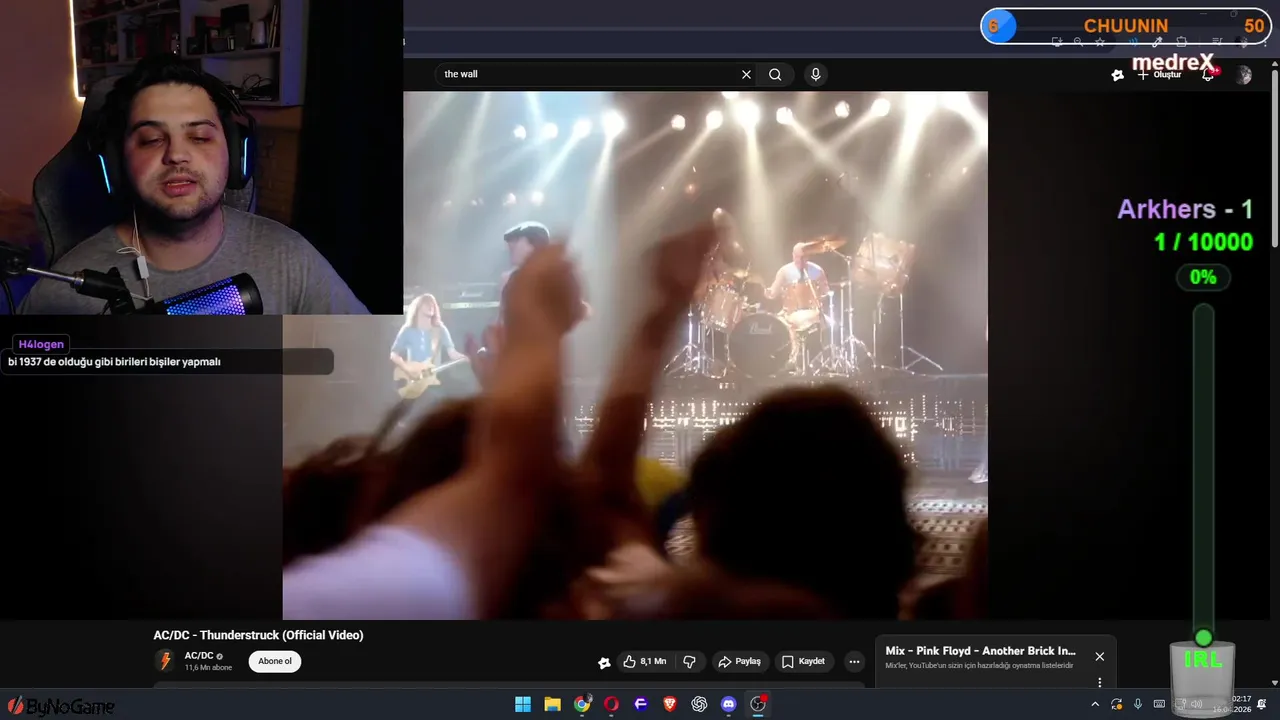Open ChatGPT app from taskbar
1280x720 pixels.
(x=699, y=704)
